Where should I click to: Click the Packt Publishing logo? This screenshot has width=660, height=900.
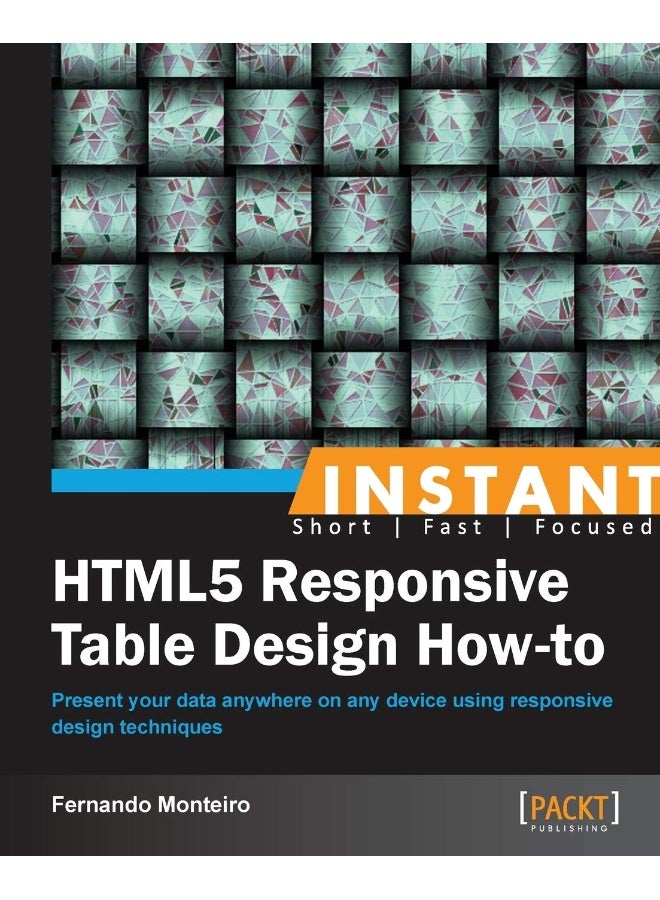569,812
